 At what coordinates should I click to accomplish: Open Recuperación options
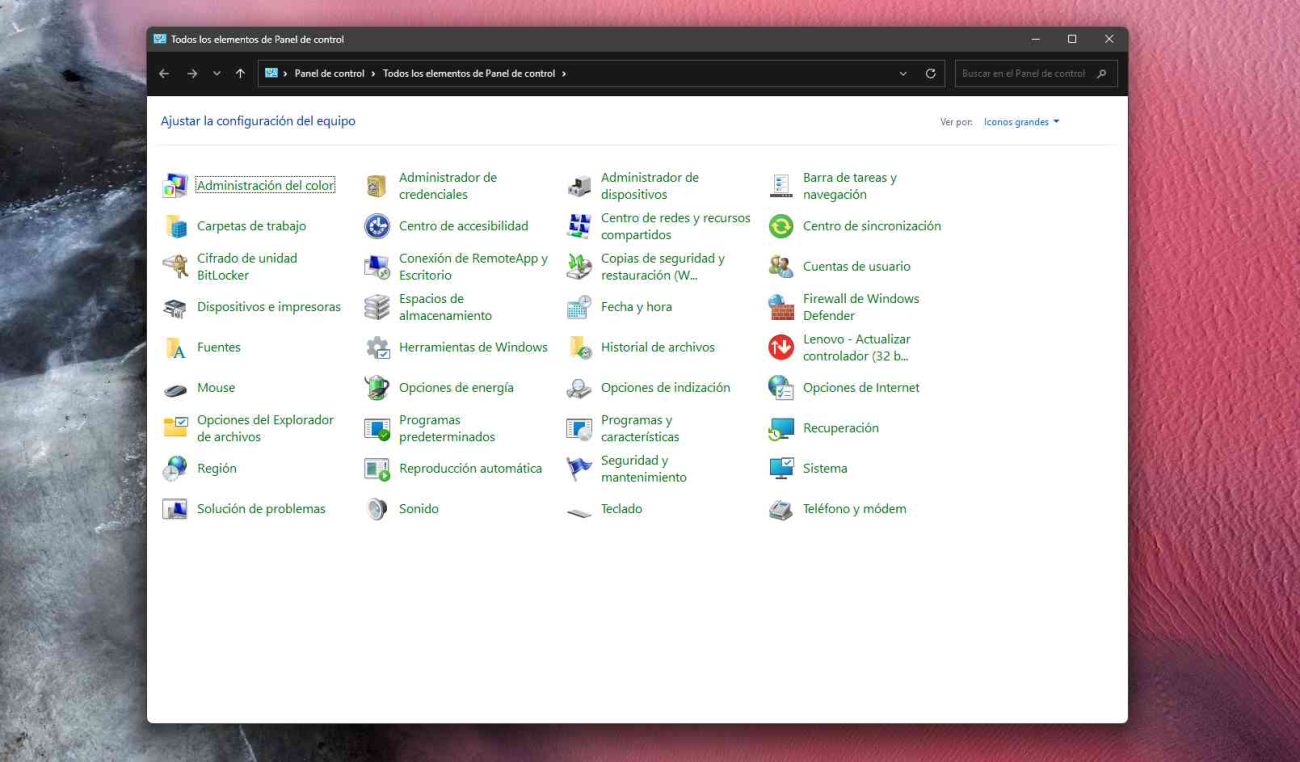841,427
